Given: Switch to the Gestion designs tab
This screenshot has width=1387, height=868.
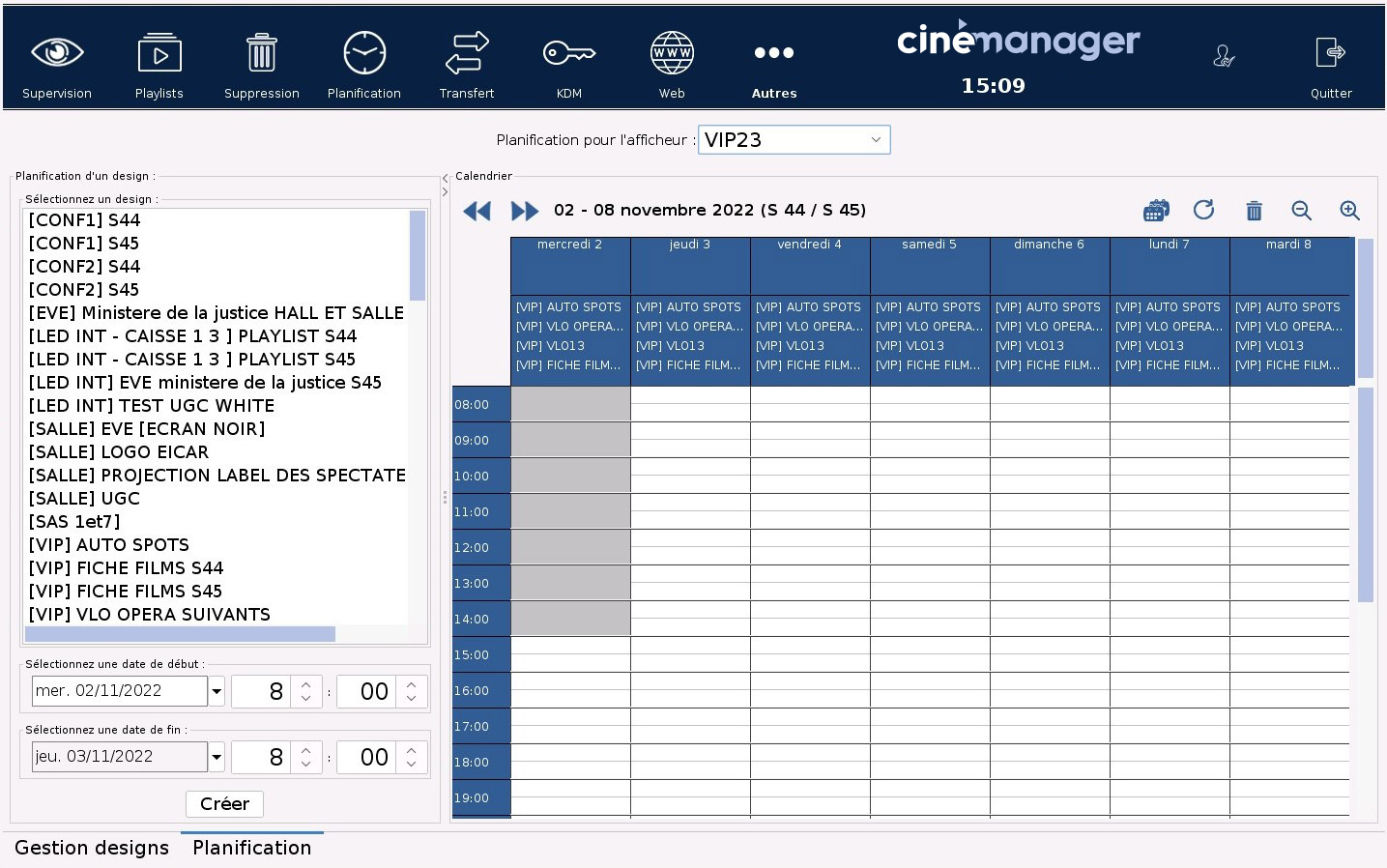Looking at the screenshot, I should (x=92, y=848).
